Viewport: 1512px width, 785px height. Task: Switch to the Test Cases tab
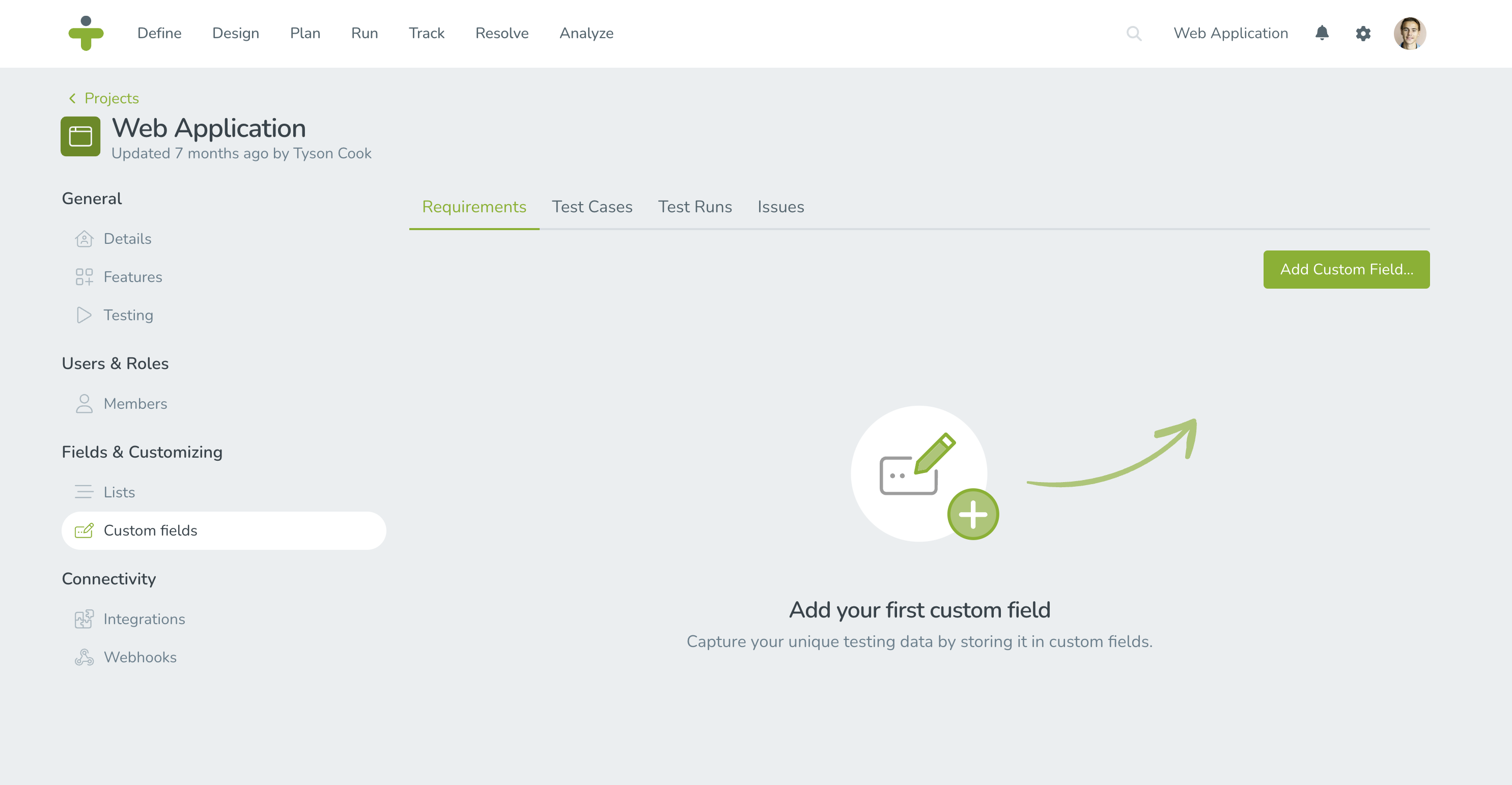592,207
